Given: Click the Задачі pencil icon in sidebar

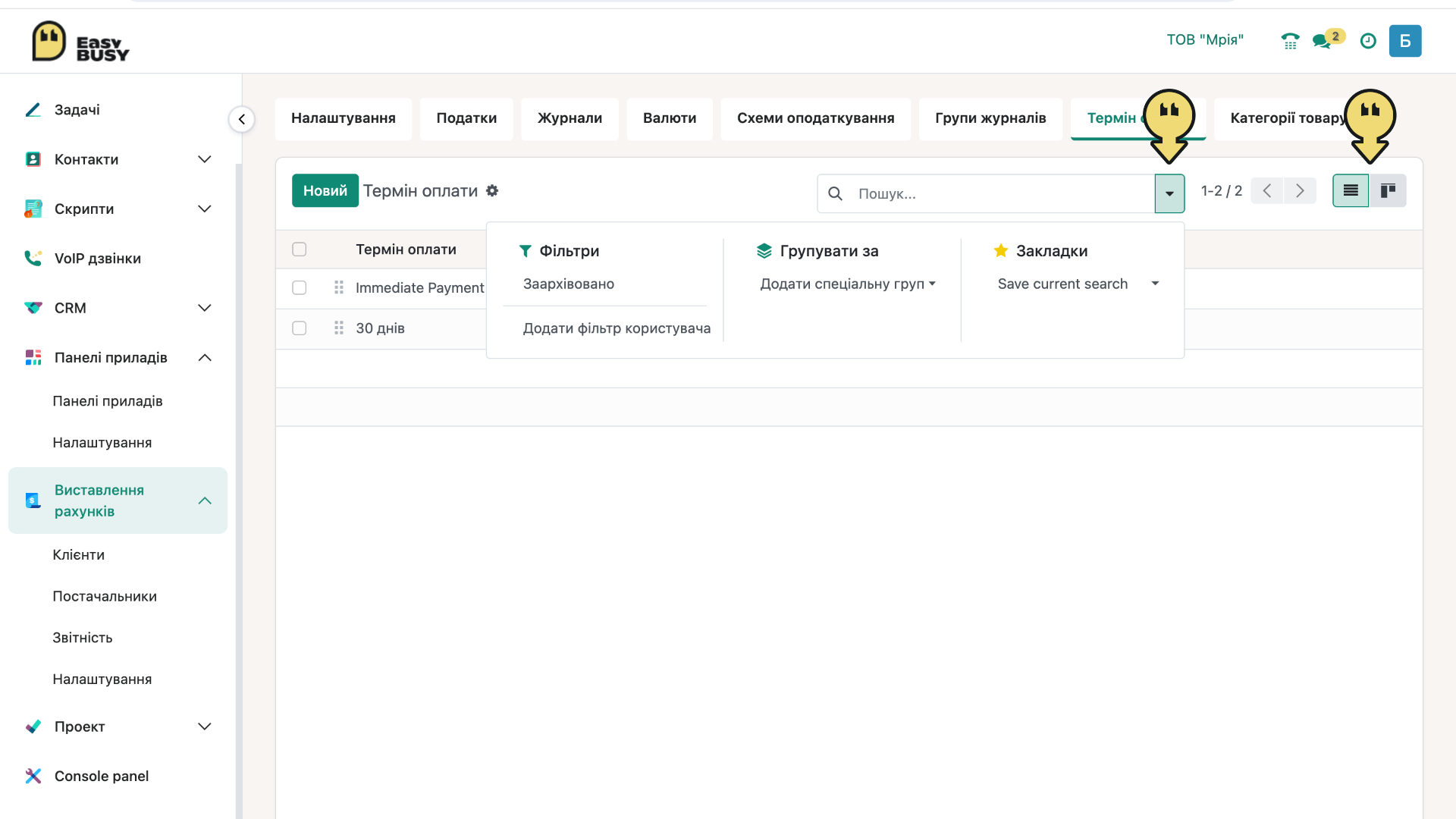Looking at the screenshot, I should pos(33,110).
